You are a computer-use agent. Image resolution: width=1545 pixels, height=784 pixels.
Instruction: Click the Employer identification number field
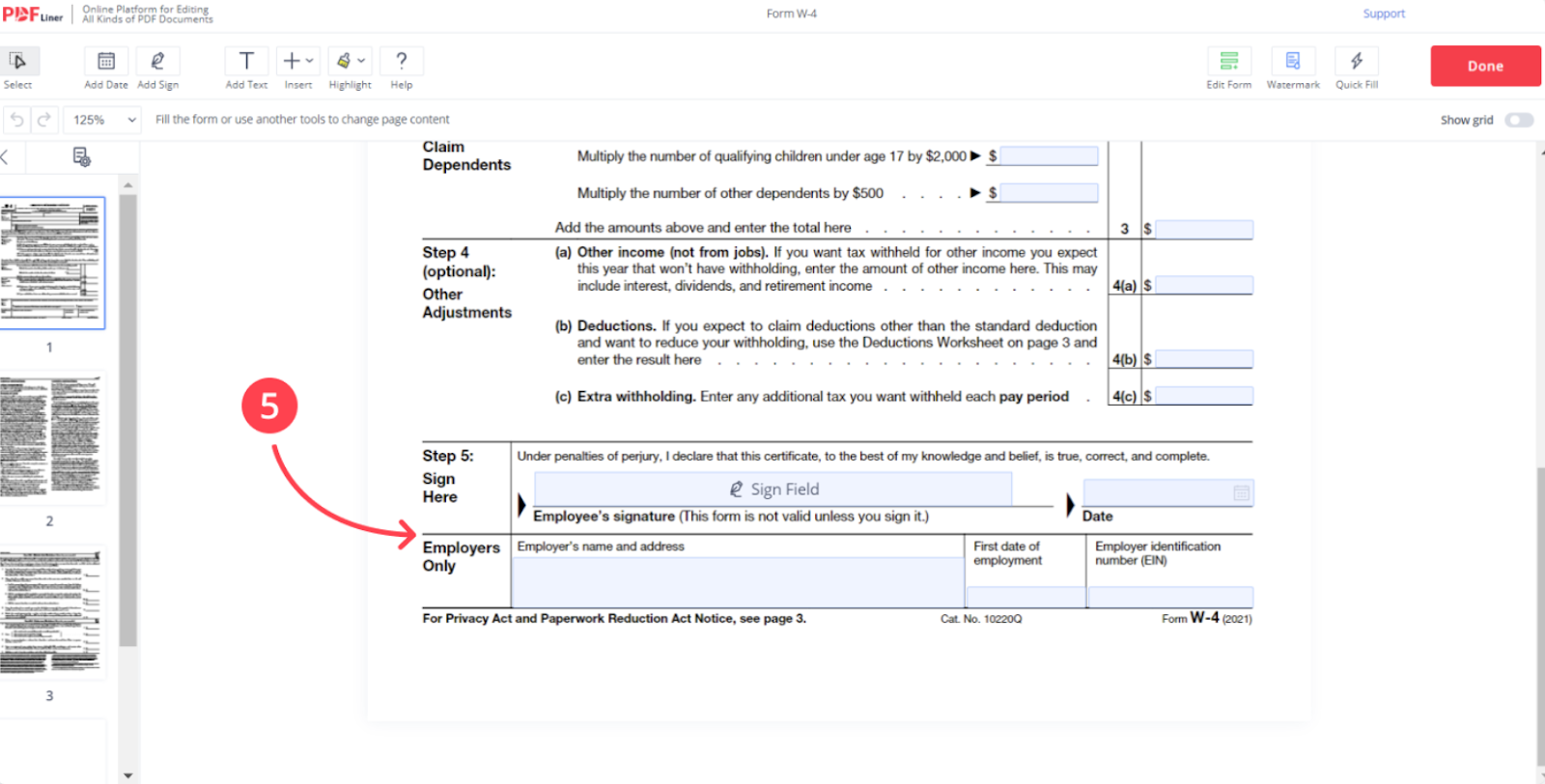[x=1170, y=598]
